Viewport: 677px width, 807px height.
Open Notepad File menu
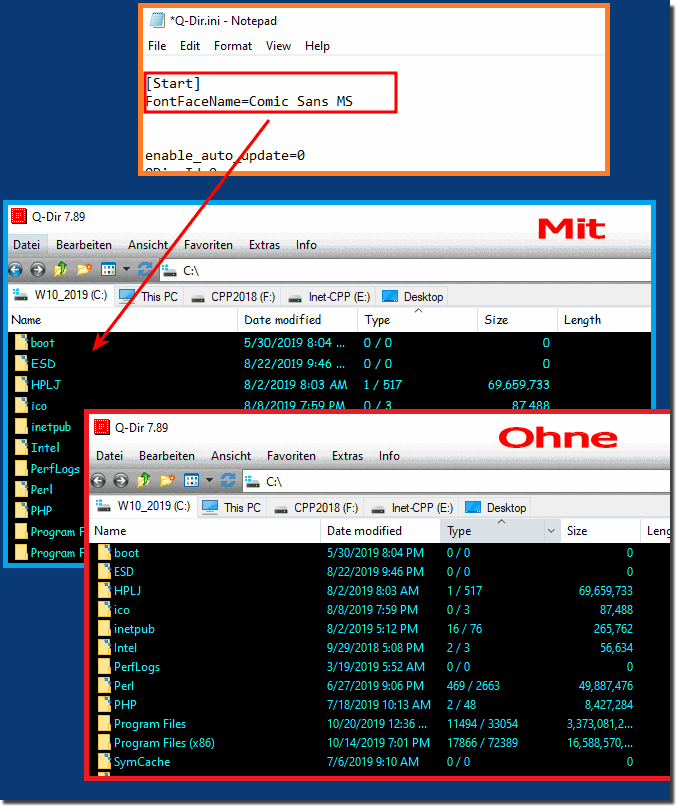pos(157,46)
